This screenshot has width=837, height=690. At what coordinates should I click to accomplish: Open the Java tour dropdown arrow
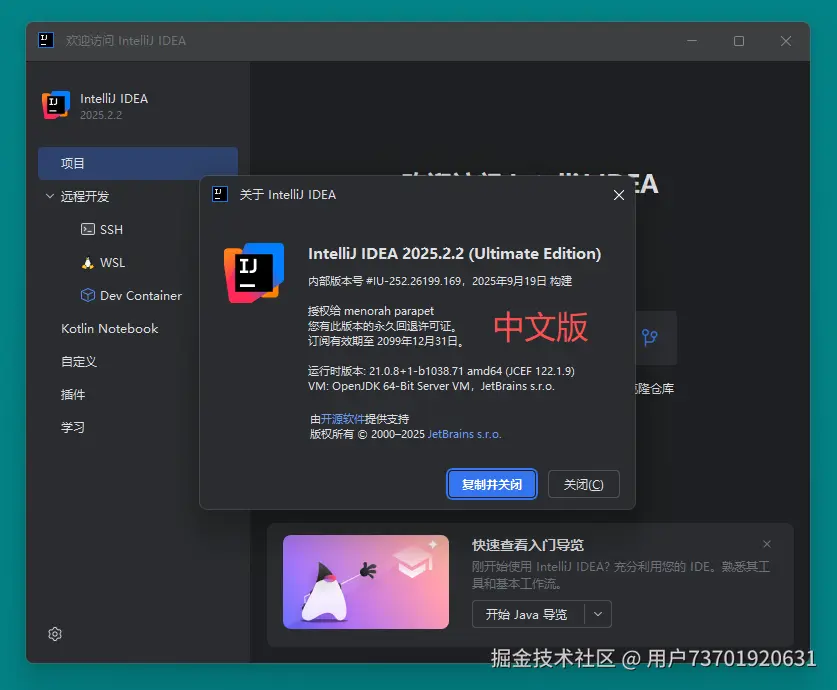(598, 614)
